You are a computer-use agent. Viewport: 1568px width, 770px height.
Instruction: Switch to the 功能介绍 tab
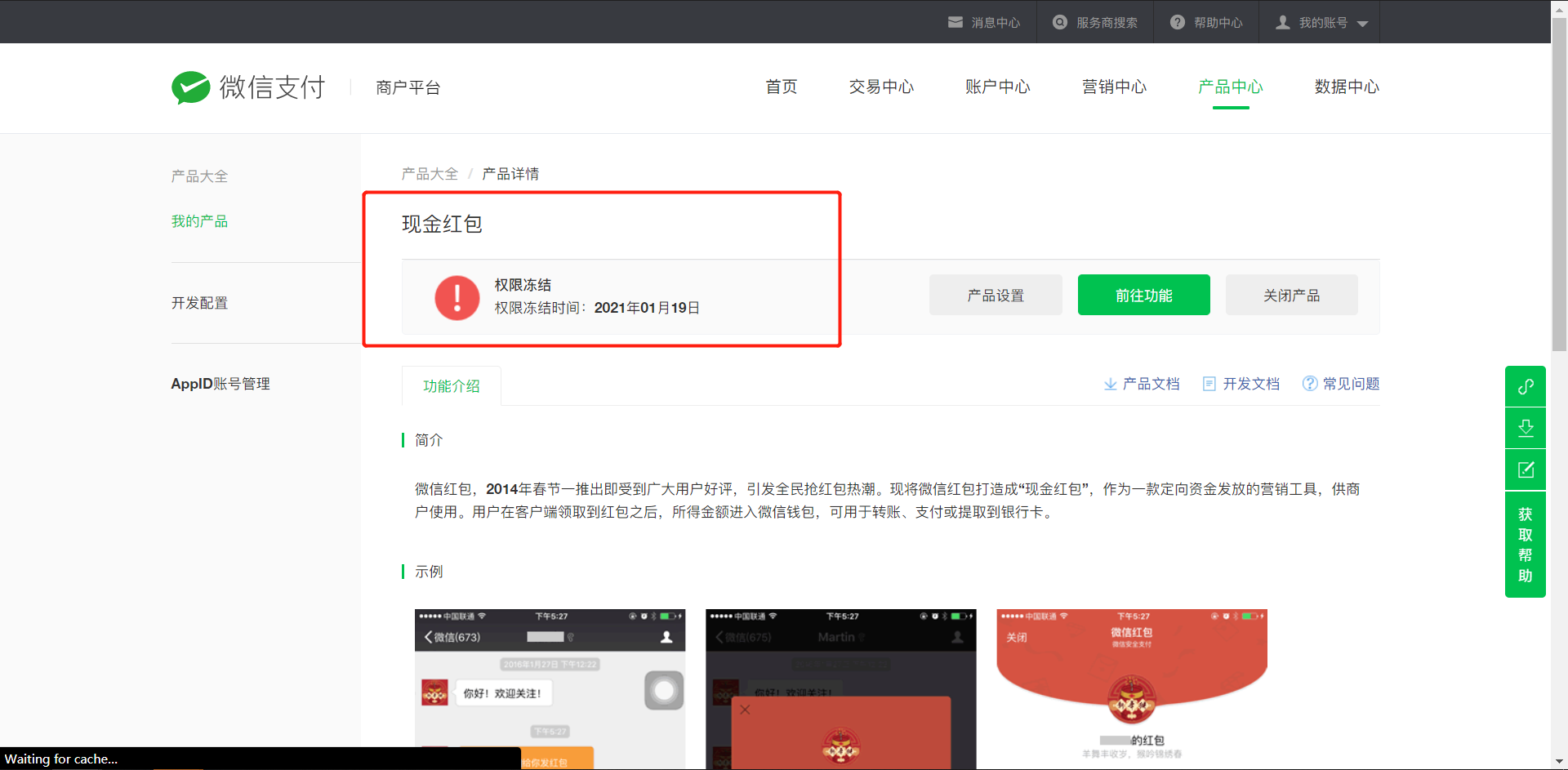(x=452, y=385)
